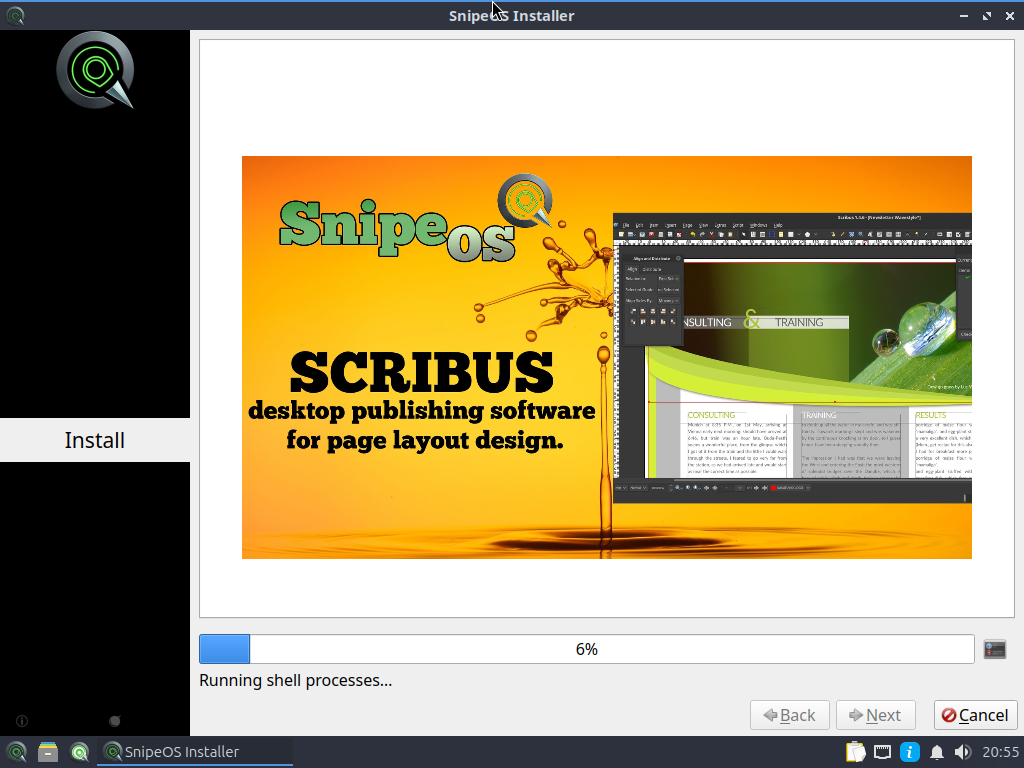Maximize the SnipeOS Installer window
Screen dimensions: 1024x768
pyautogui.click(x=987, y=16)
